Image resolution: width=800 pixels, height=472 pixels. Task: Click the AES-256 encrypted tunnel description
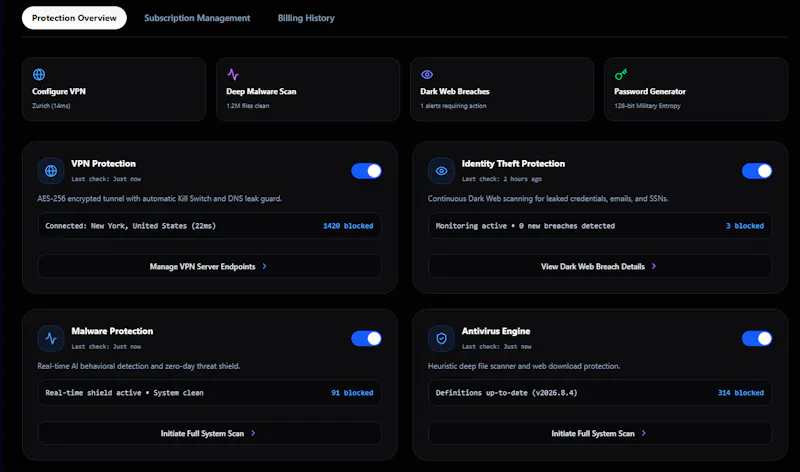point(159,198)
